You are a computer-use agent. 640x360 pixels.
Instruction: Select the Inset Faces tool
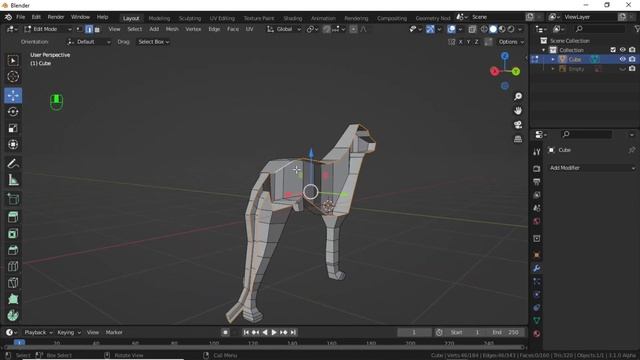(13, 234)
